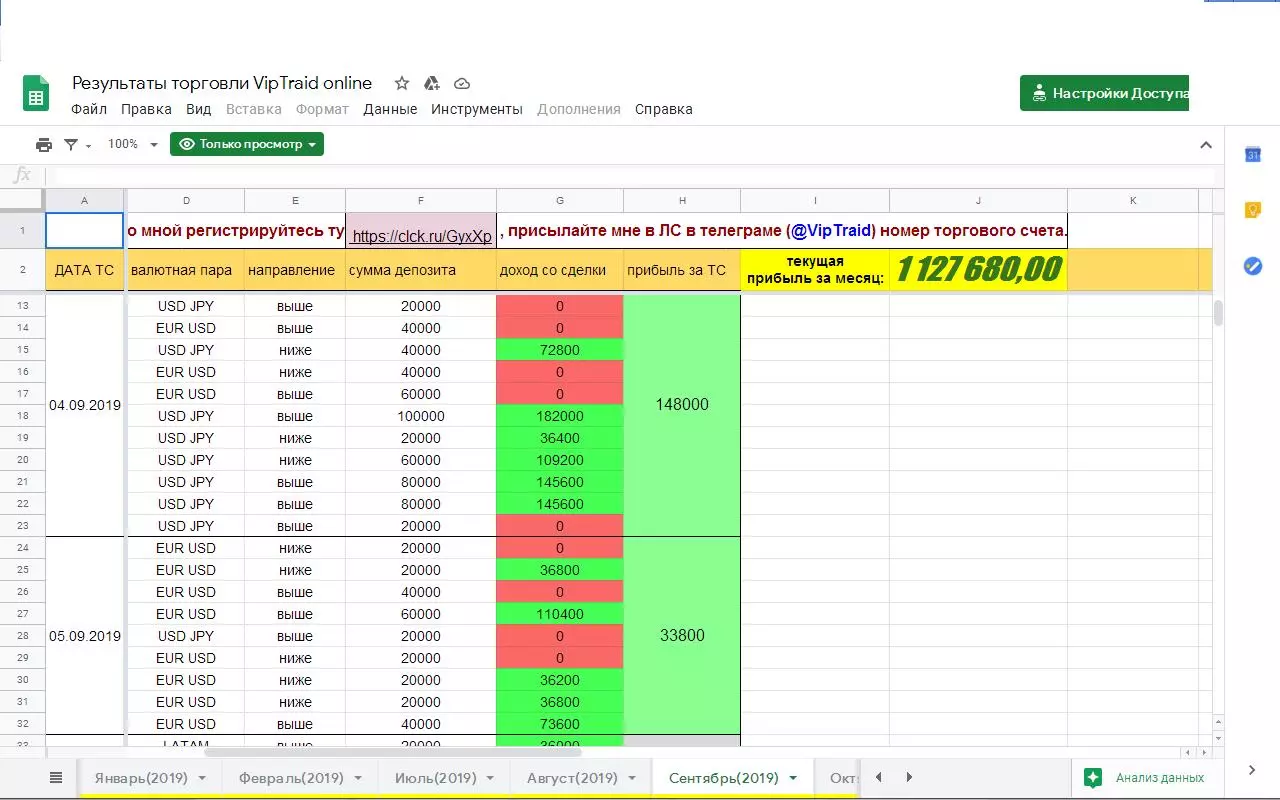Switch to the Февраль(2019) sheet tab

click(291, 778)
